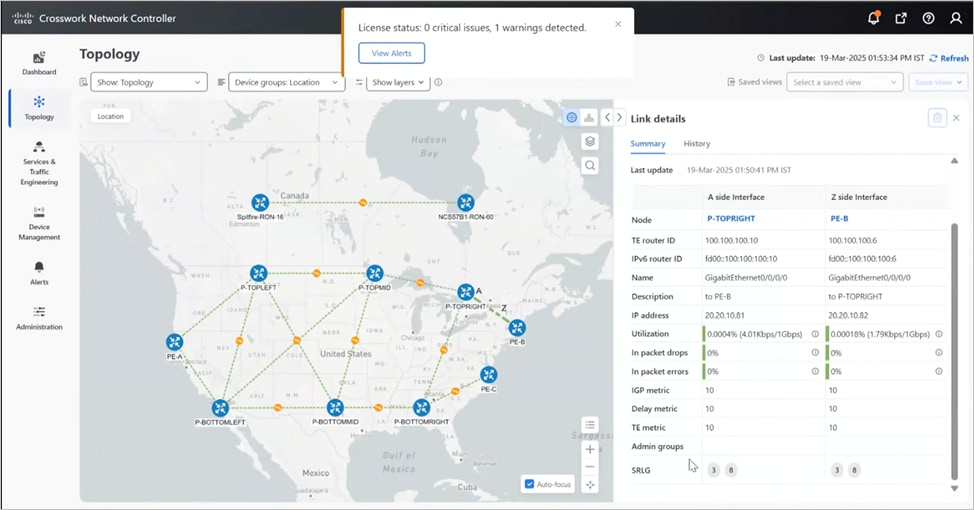Open the Device groups: Location dropdown
974x510 pixels.
tap(286, 82)
